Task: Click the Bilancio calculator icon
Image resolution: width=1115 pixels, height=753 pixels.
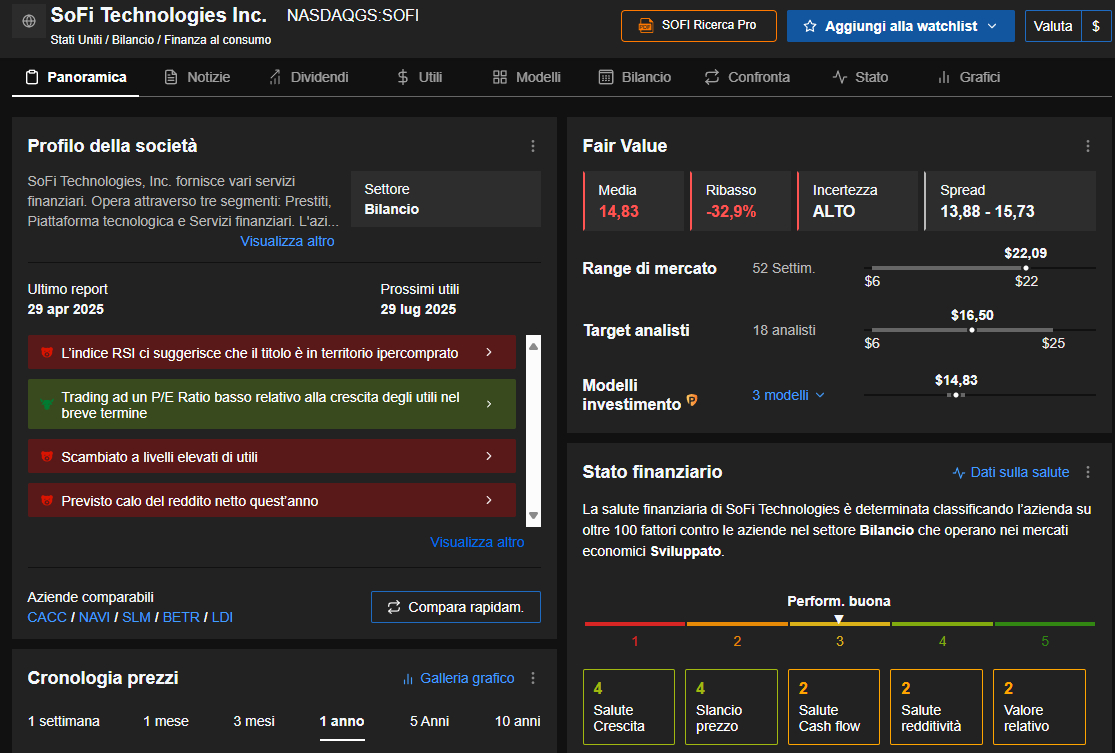Action: pos(606,77)
